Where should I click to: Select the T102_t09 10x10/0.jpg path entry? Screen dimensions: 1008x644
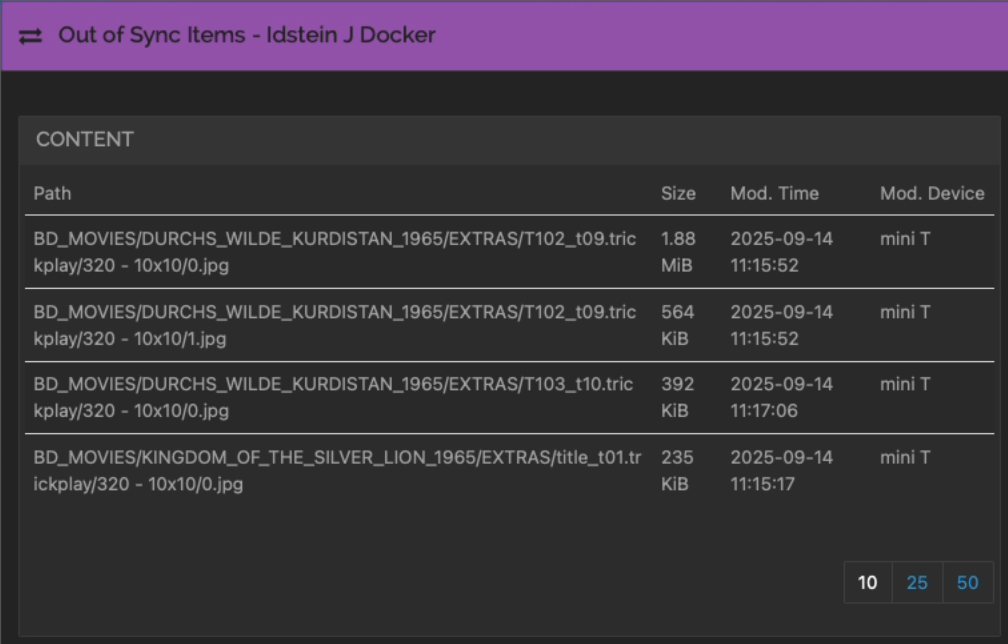click(334, 252)
